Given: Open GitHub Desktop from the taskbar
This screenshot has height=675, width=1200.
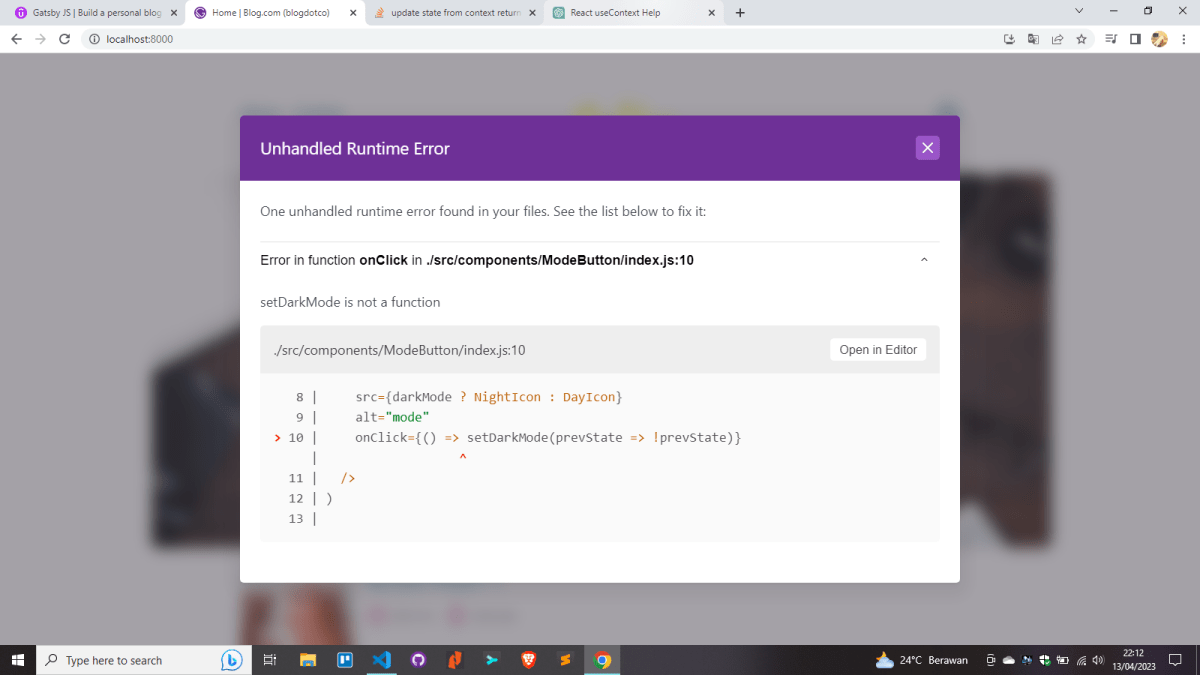Looking at the screenshot, I should [x=418, y=660].
